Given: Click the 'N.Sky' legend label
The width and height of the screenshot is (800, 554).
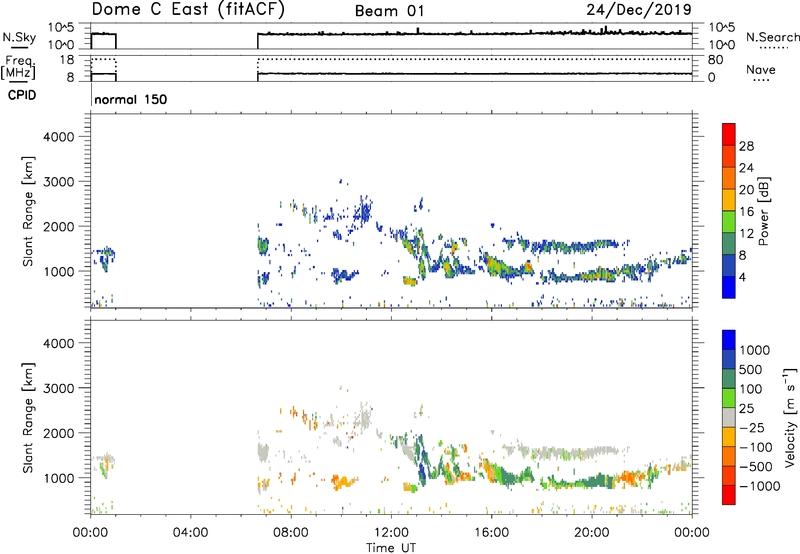Looking at the screenshot, I should [x=19, y=37].
